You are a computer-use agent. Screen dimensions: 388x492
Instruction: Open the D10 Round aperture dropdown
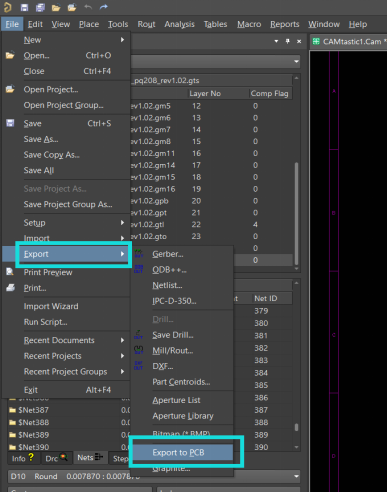(x=296, y=476)
